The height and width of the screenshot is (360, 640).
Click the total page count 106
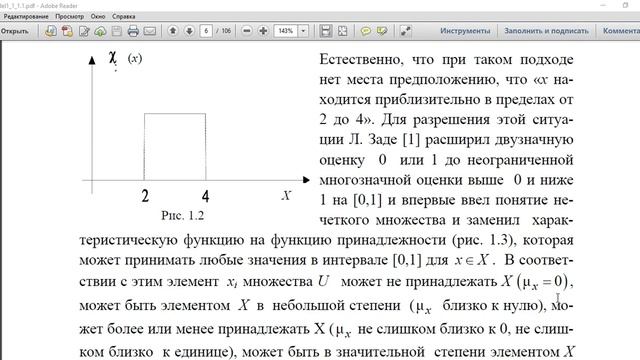click(226, 31)
